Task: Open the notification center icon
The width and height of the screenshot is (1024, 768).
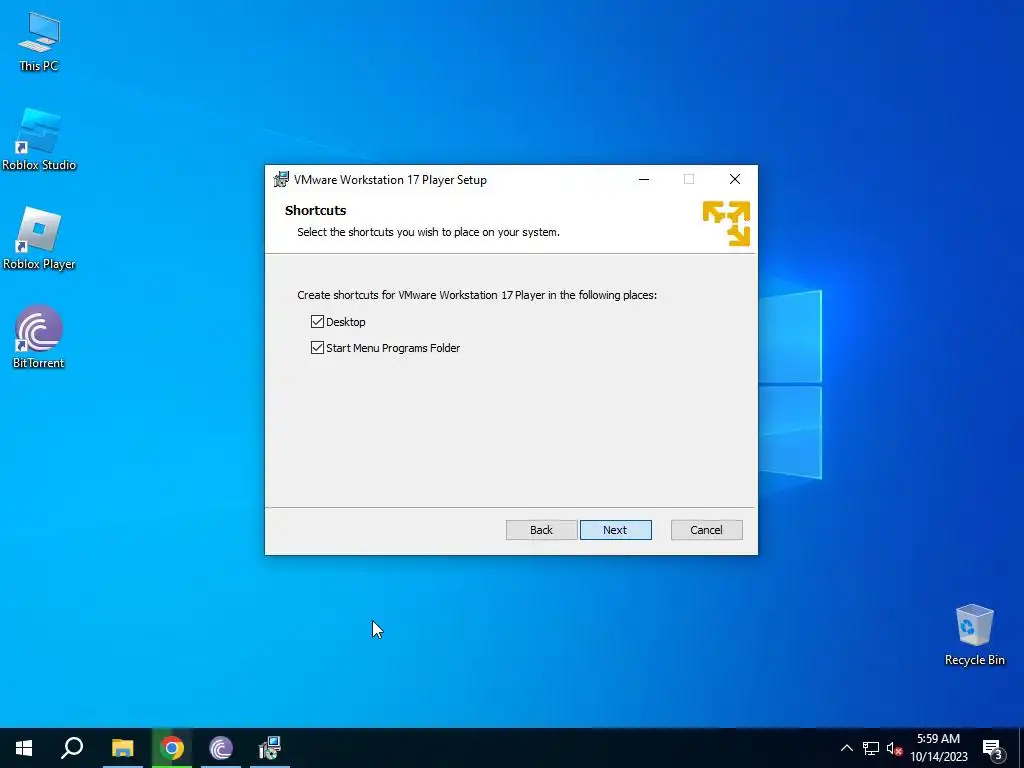Action: point(993,748)
